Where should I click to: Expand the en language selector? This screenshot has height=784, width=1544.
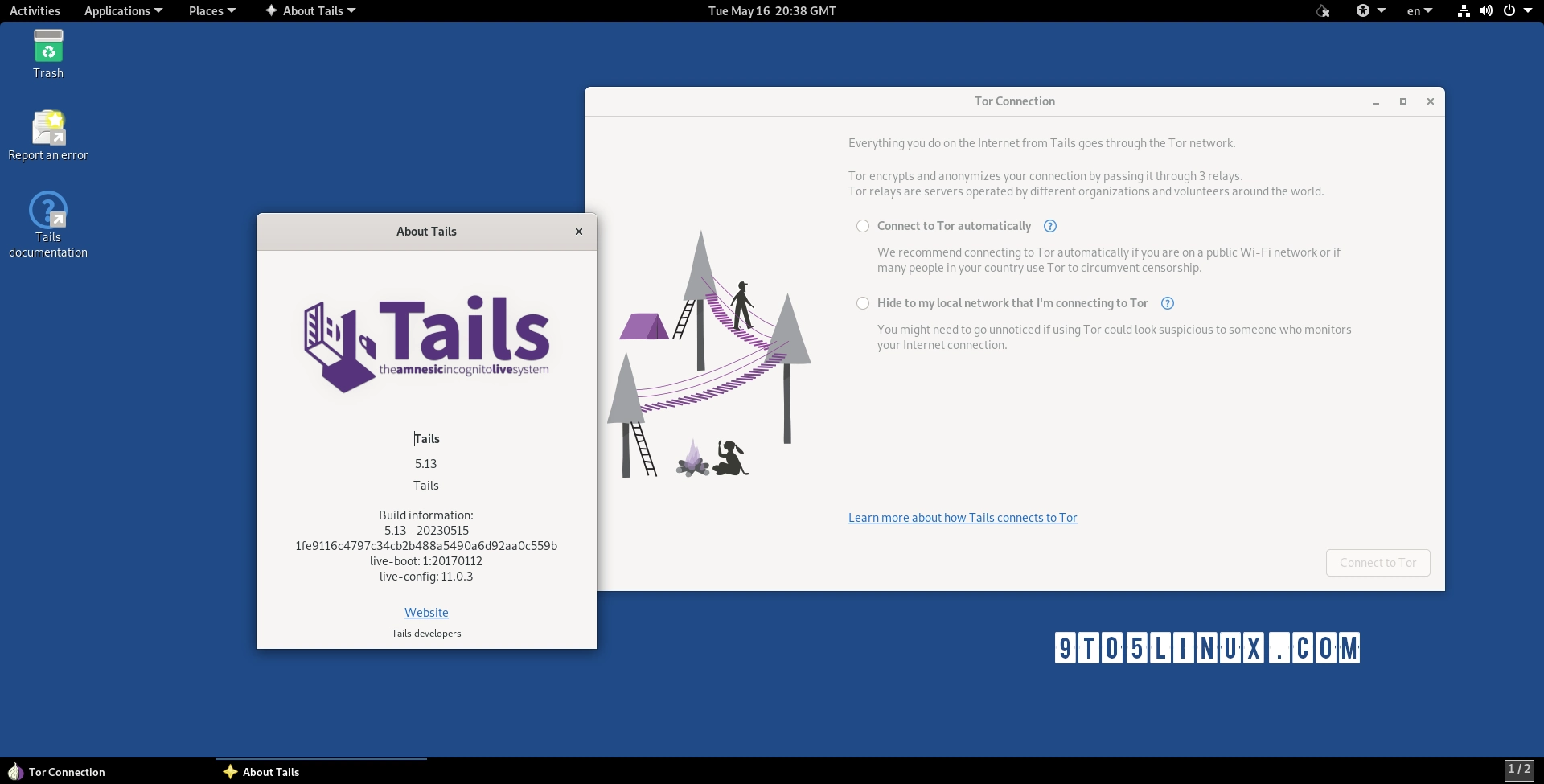[1418, 10]
